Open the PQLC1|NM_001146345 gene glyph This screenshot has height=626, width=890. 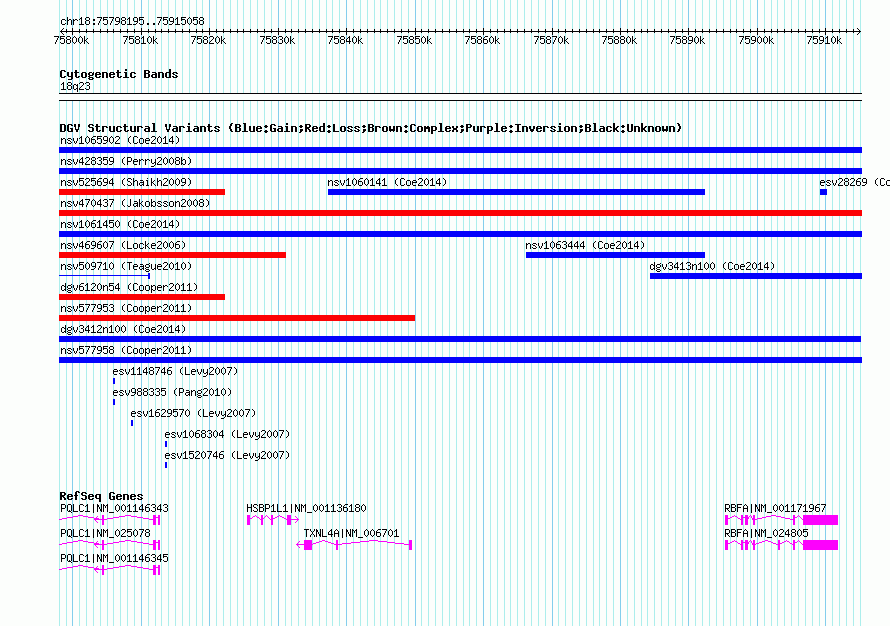click(110, 570)
